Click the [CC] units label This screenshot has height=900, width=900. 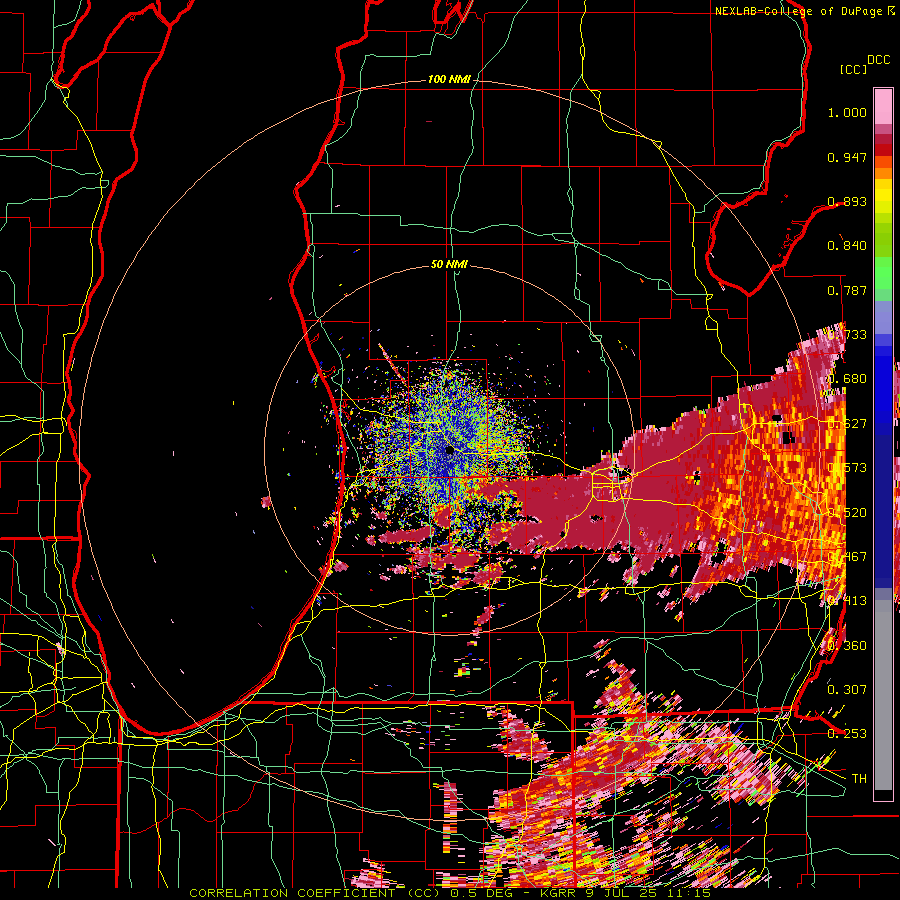853,69
